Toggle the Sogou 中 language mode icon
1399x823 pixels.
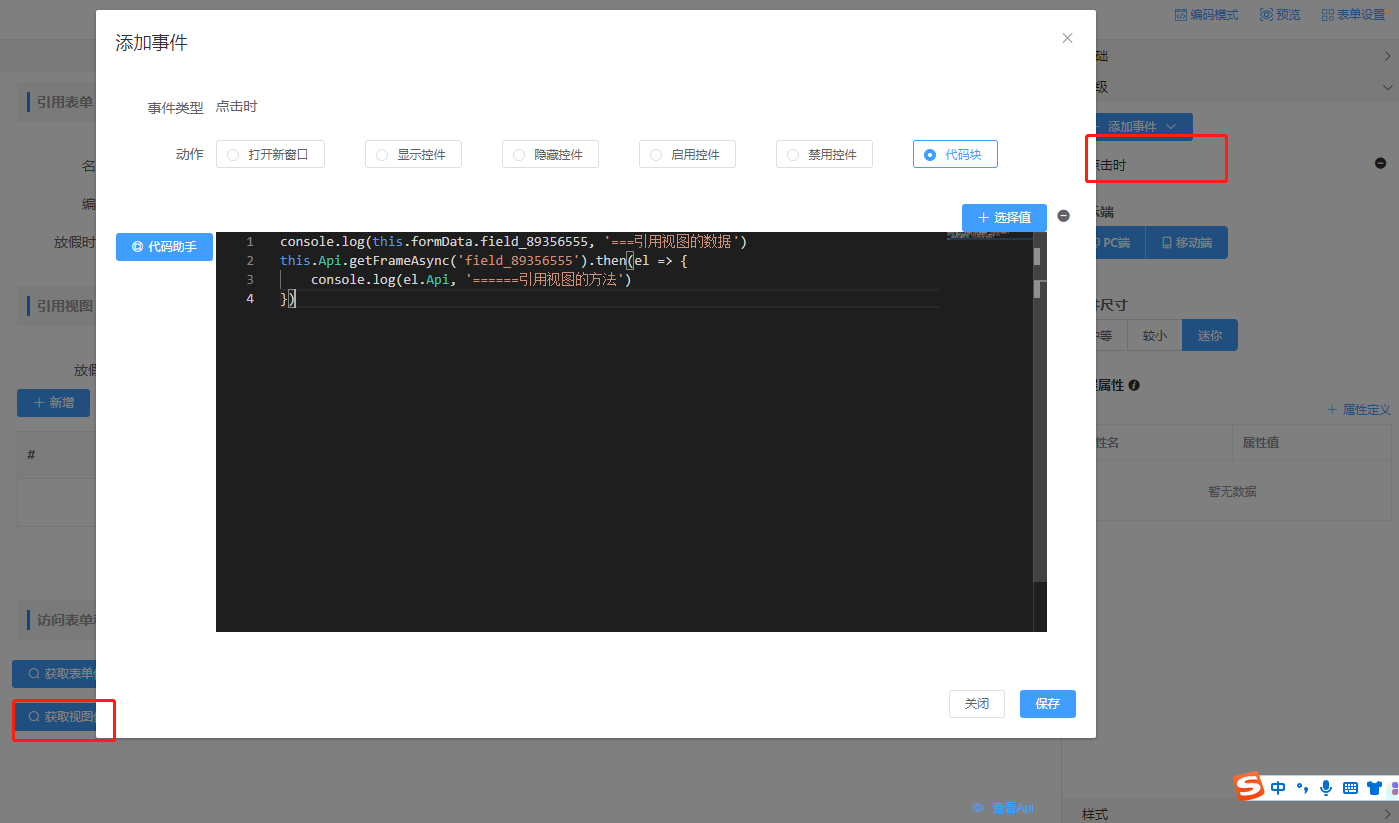(x=1278, y=788)
